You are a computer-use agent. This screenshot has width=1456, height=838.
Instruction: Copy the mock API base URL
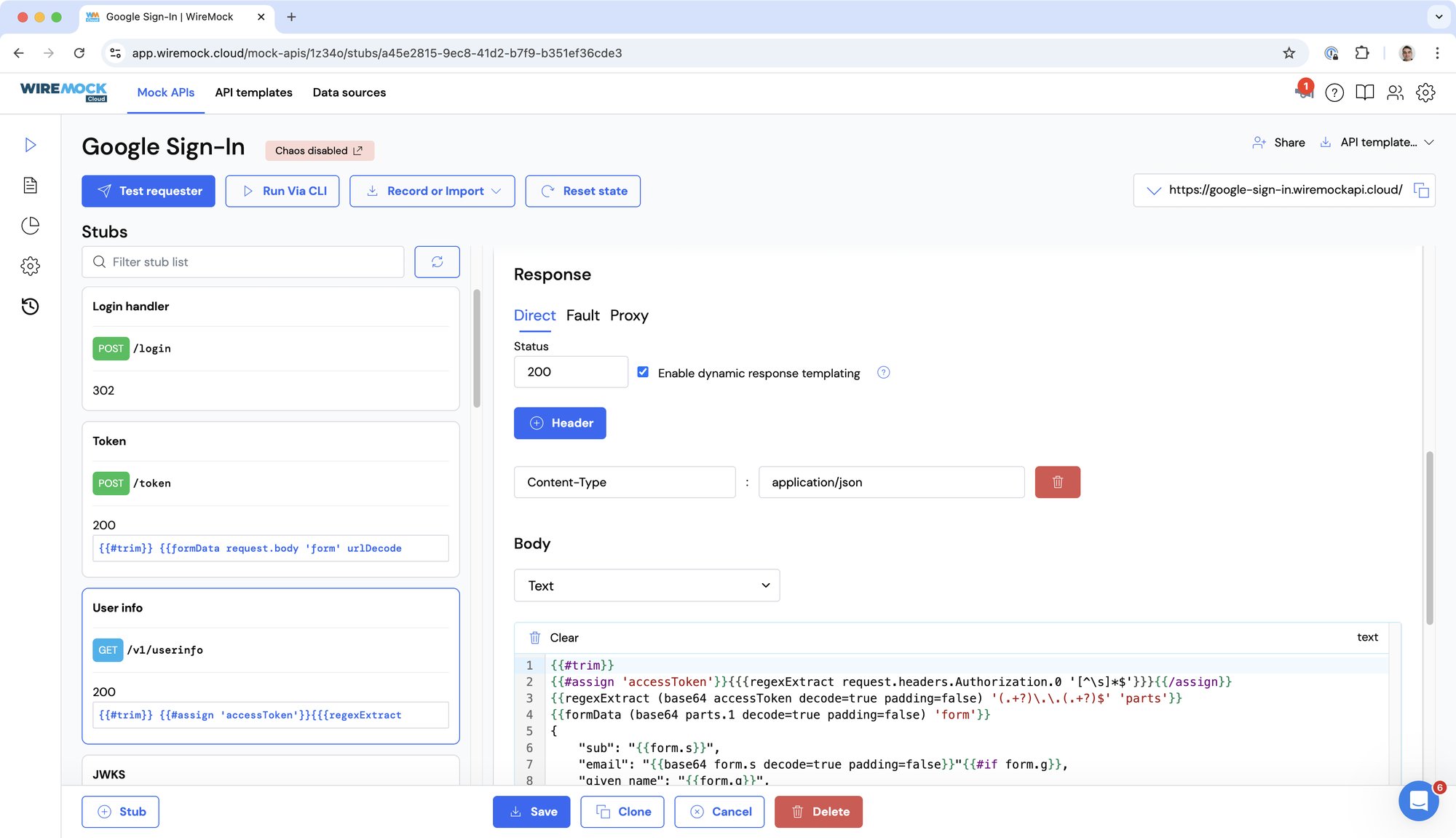click(x=1421, y=190)
